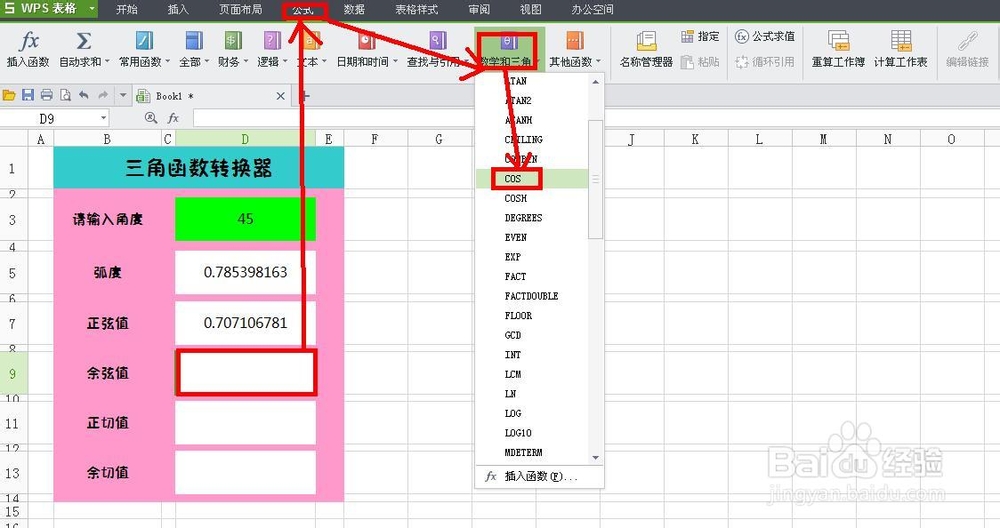Click the Paste names (粘贴) icon
This screenshot has width=1000, height=528.
coord(687,62)
